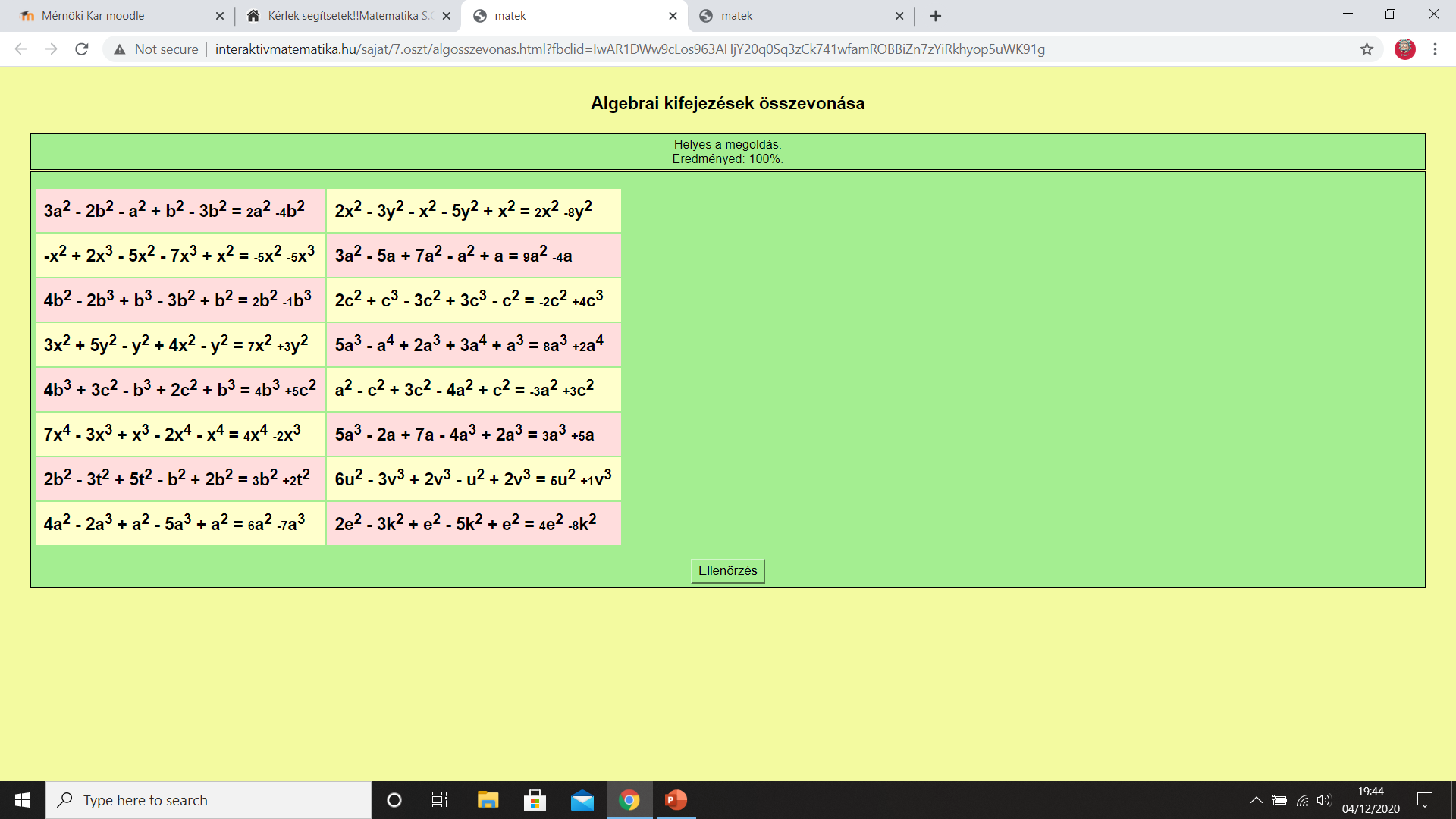Click the address bar URL
This screenshot has width=1456, height=819.
click(x=629, y=49)
